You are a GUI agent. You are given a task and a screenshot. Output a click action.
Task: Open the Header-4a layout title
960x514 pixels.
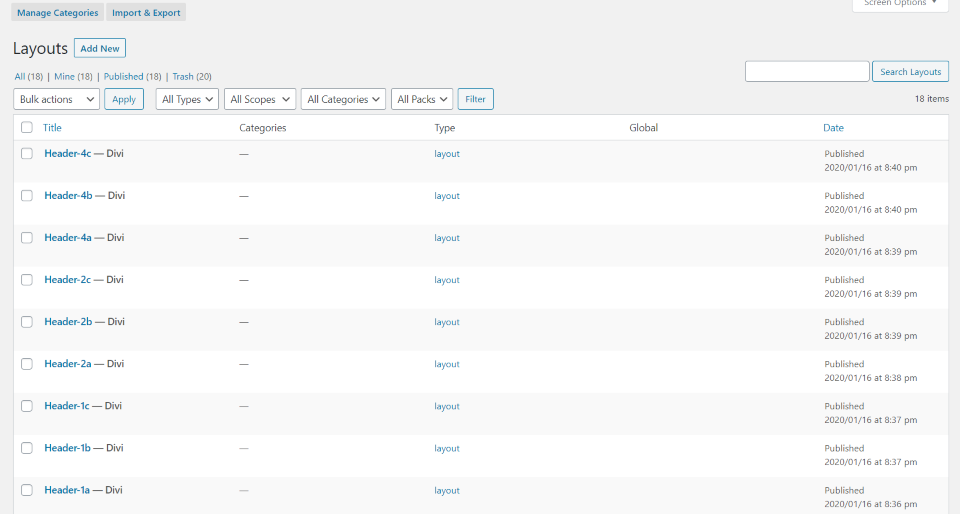tap(68, 237)
